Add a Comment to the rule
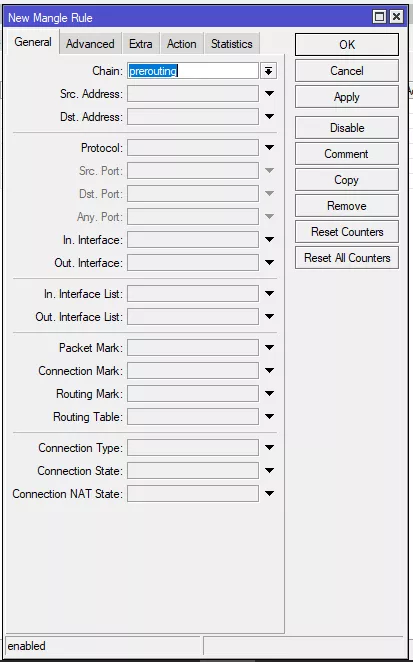 click(x=347, y=154)
